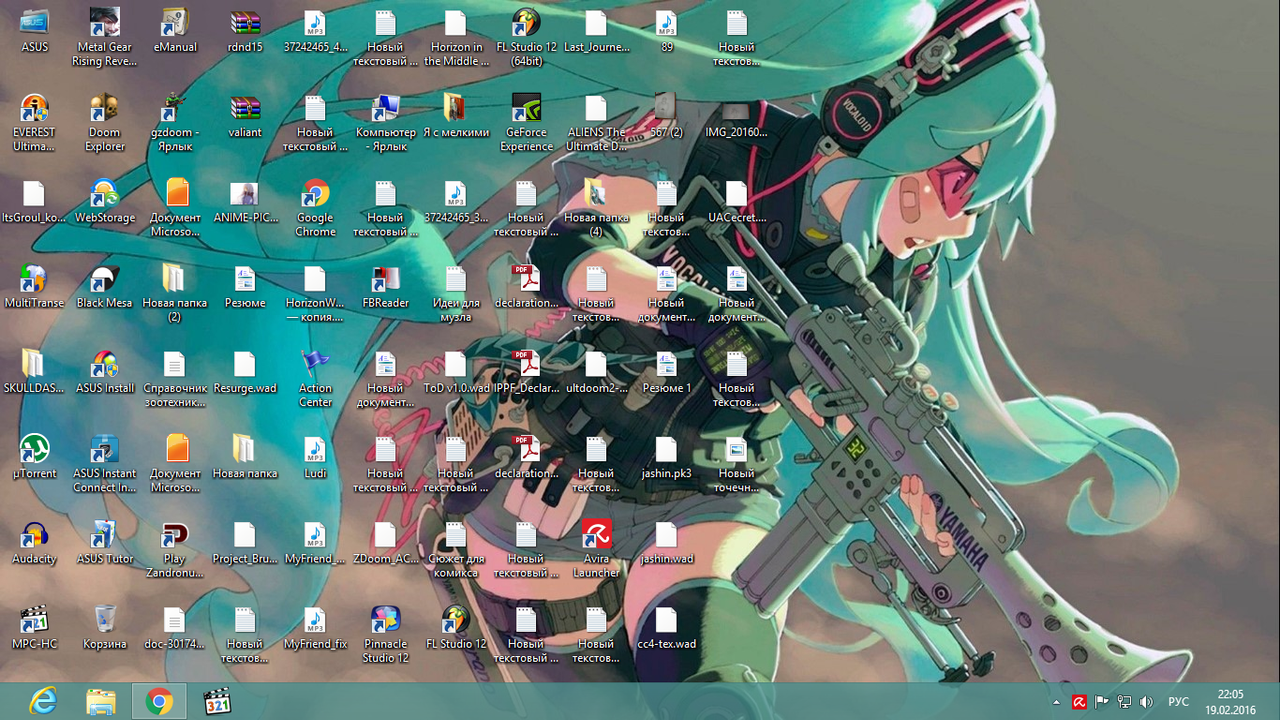The width and height of the screenshot is (1280, 720).
Task: Show hidden tray icons
Action: (1057, 702)
